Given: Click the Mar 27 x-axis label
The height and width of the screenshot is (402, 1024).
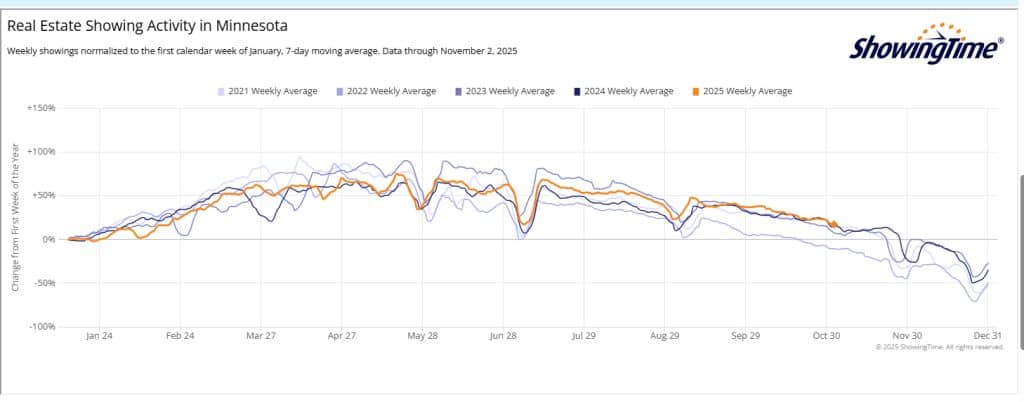Looking at the screenshot, I should [261, 336].
